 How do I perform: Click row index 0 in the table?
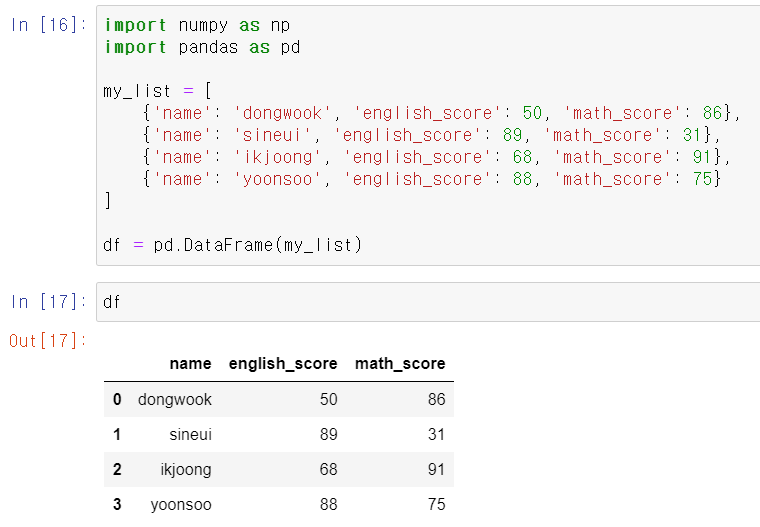(x=117, y=399)
